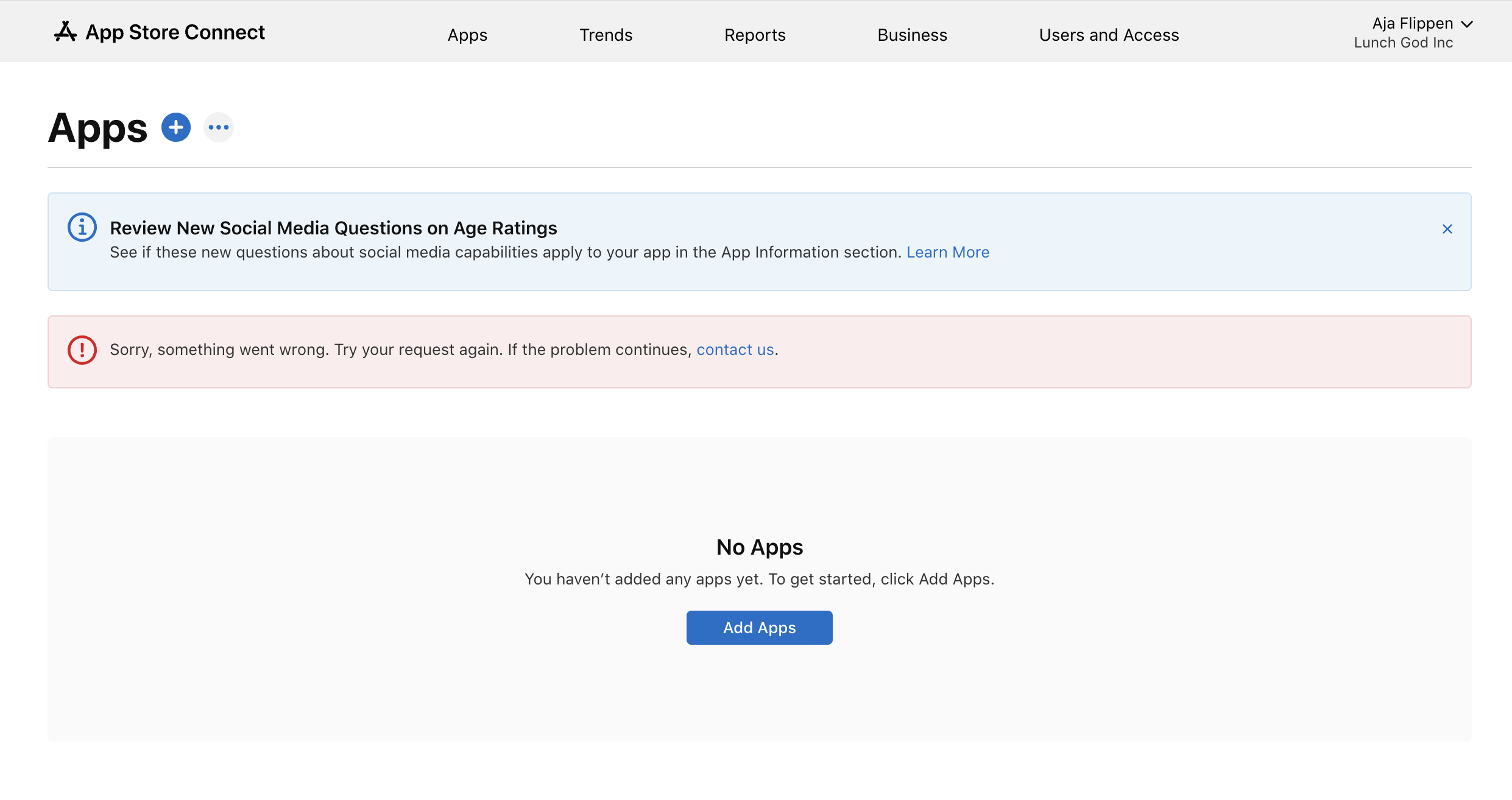1512x800 pixels.
Task: Go to the Trends section
Action: tap(606, 35)
